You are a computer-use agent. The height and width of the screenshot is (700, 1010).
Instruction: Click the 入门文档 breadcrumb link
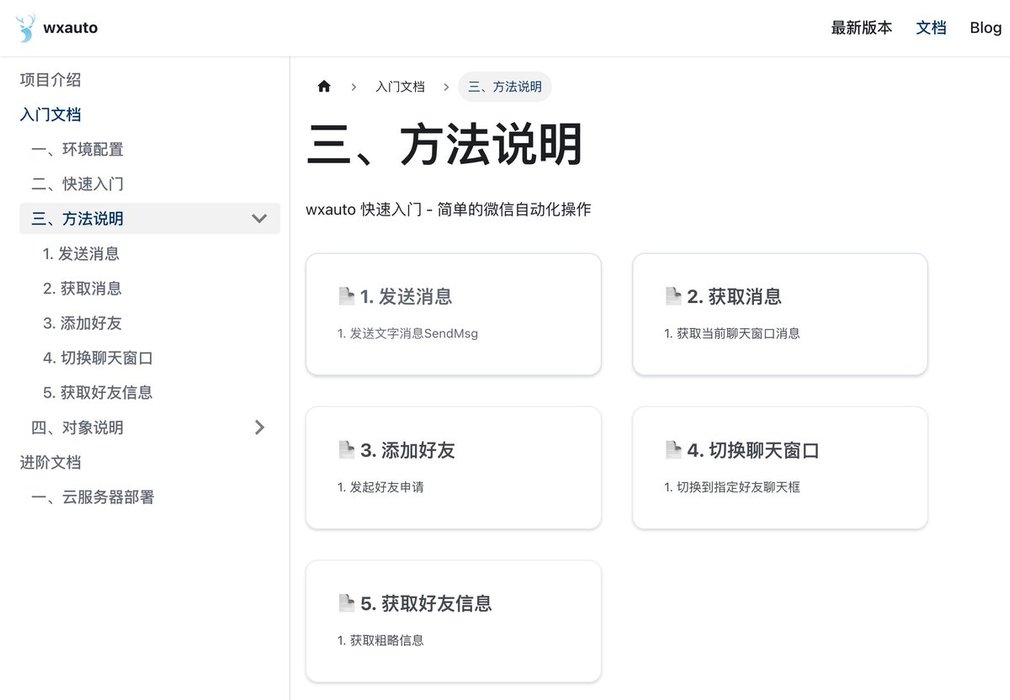coord(400,87)
